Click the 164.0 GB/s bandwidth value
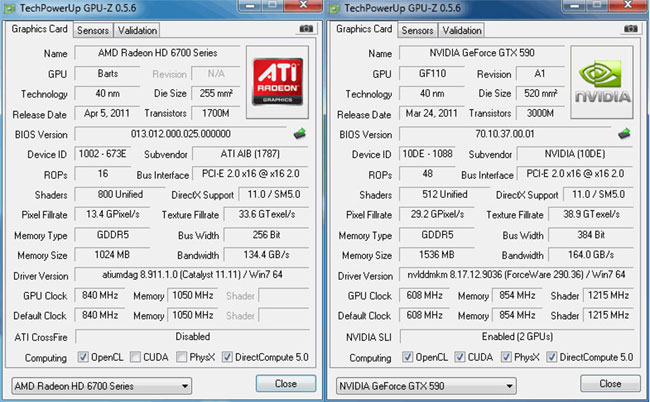The height and width of the screenshot is (402, 650). [591, 254]
